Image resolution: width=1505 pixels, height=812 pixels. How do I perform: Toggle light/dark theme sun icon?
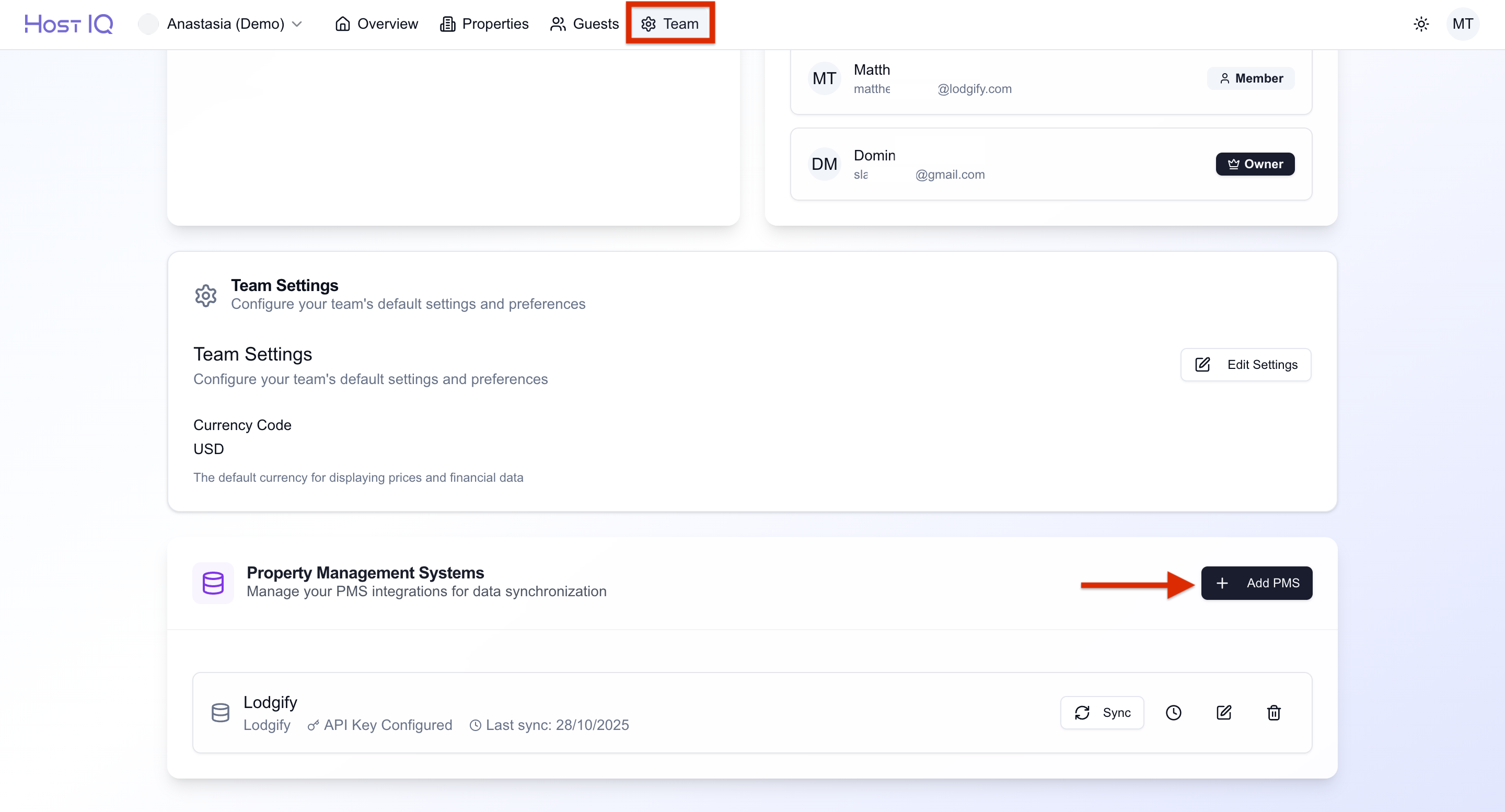(x=1421, y=24)
